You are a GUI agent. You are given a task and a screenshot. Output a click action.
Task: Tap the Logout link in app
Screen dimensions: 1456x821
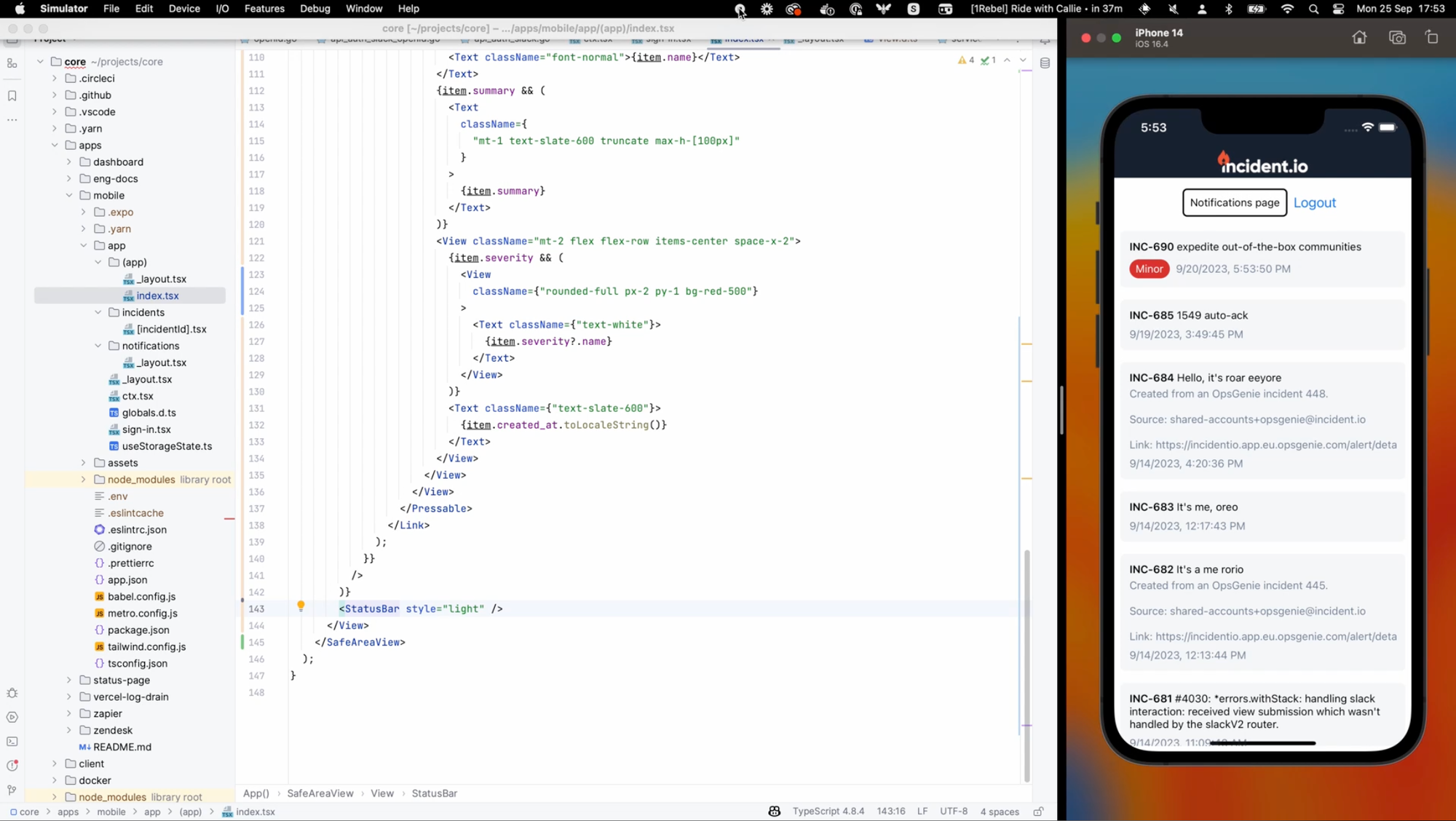point(1314,203)
